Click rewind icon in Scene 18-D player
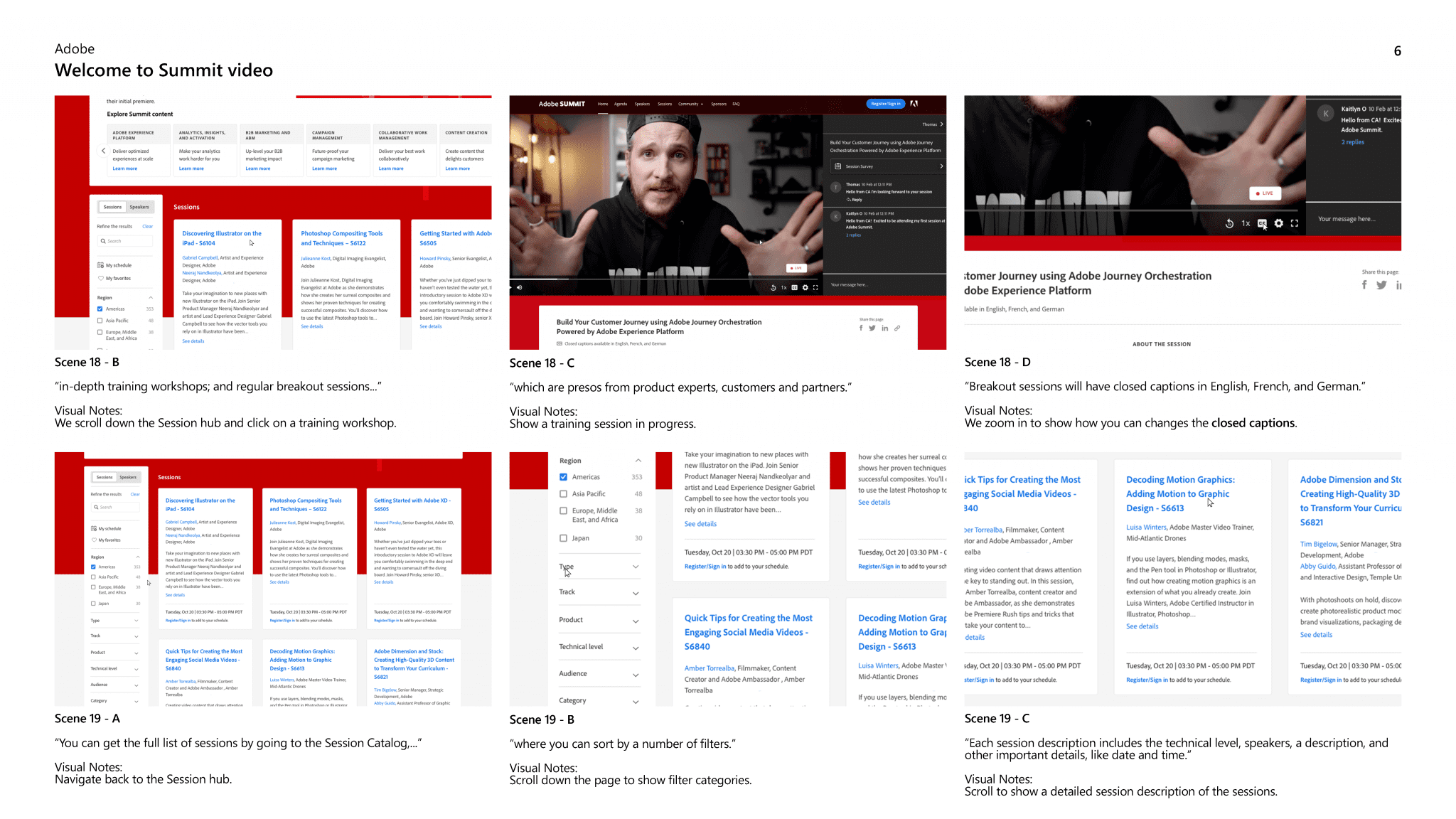The image size is (1456, 819). 1229,223
